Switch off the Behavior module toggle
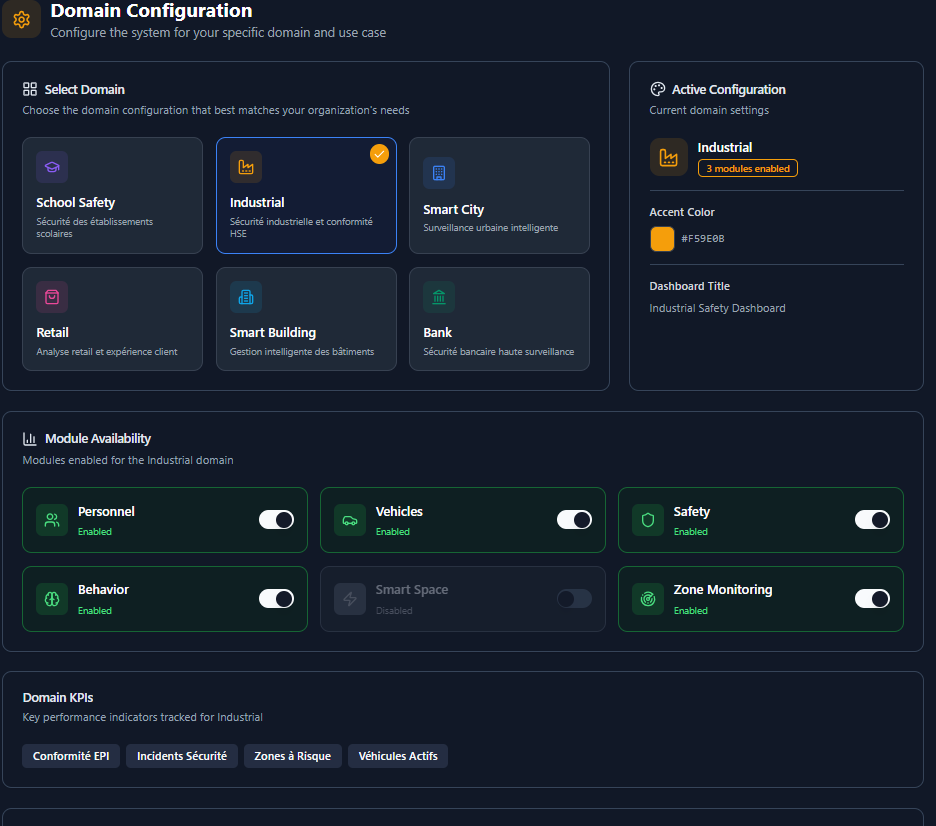This screenshot has width=936, height=826. coord(276,599)
